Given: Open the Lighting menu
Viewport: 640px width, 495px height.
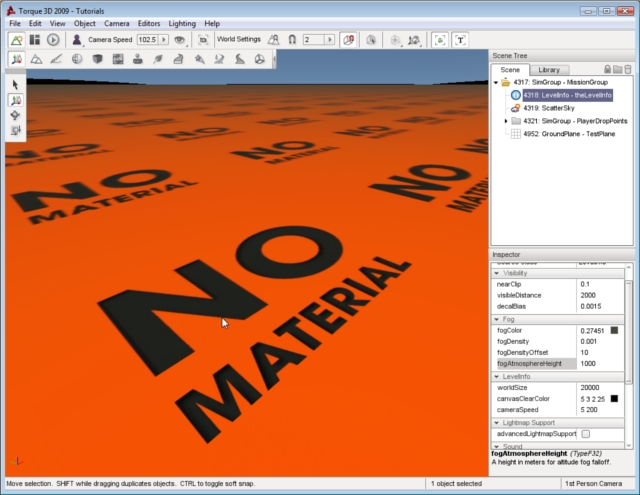Looking at the screenshot, I should coord(181,23).
